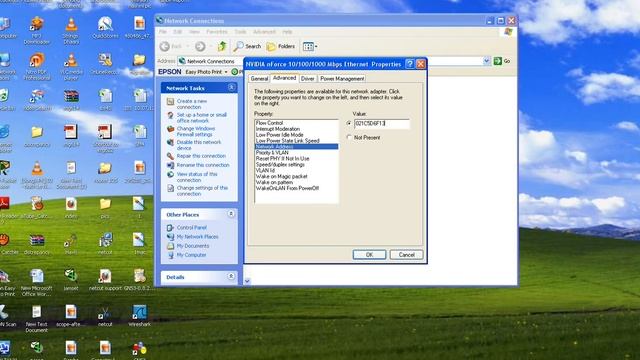Open Search in the Network Connections toolbar
This screenshot has height=360, width=640.
click(247, 46)
